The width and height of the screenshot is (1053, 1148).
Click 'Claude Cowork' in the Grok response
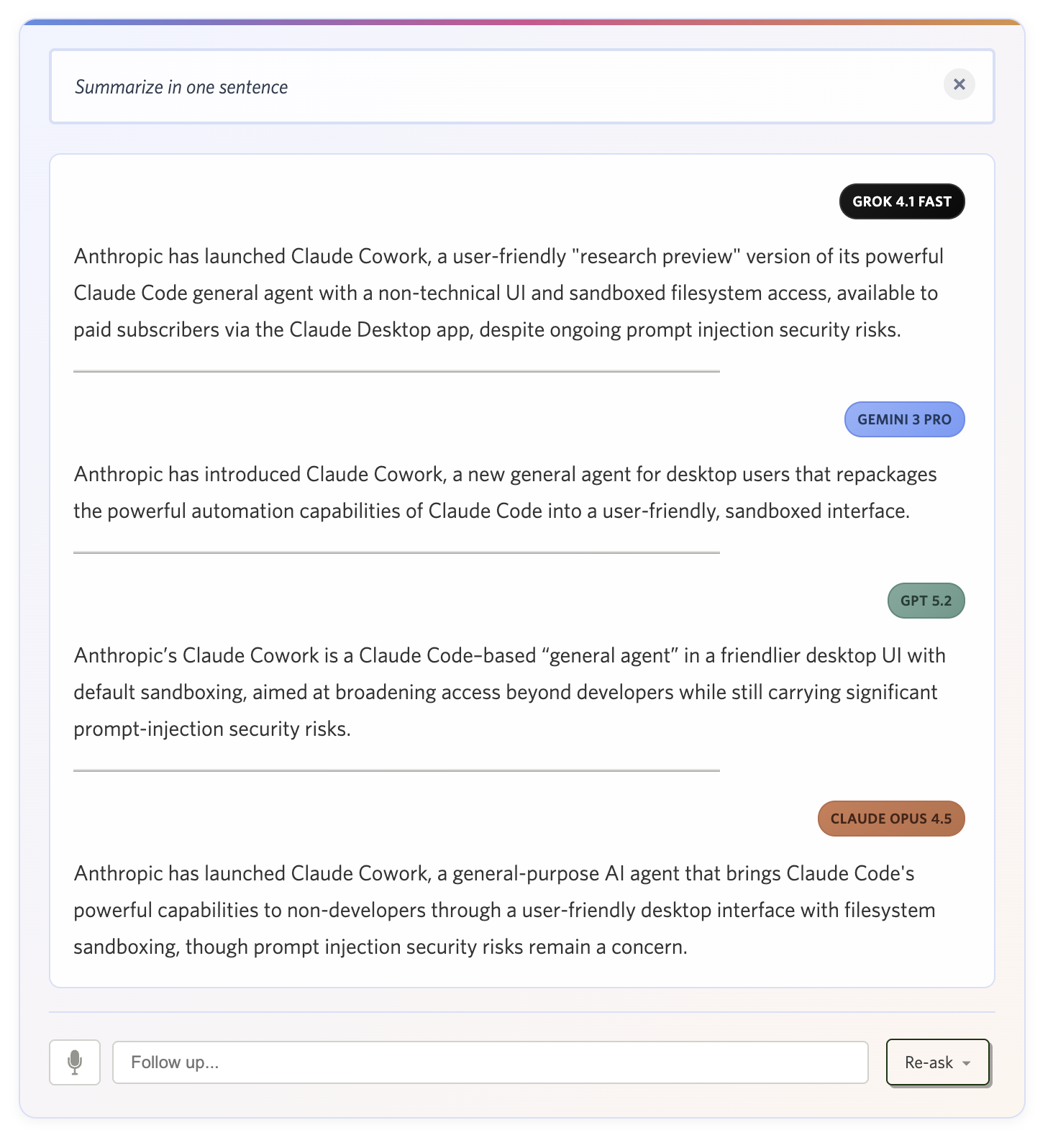click(x=358, y=257)
